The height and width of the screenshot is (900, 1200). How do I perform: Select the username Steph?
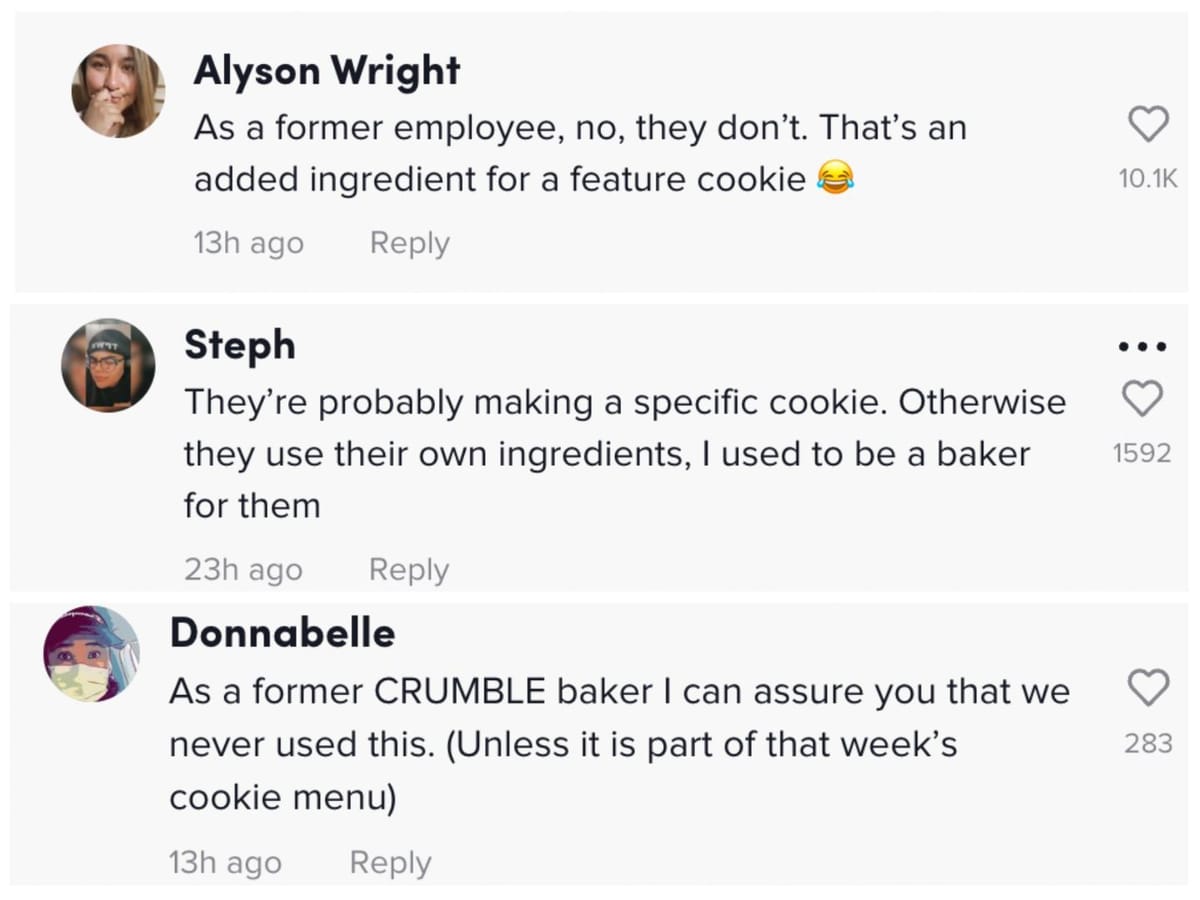240,344
